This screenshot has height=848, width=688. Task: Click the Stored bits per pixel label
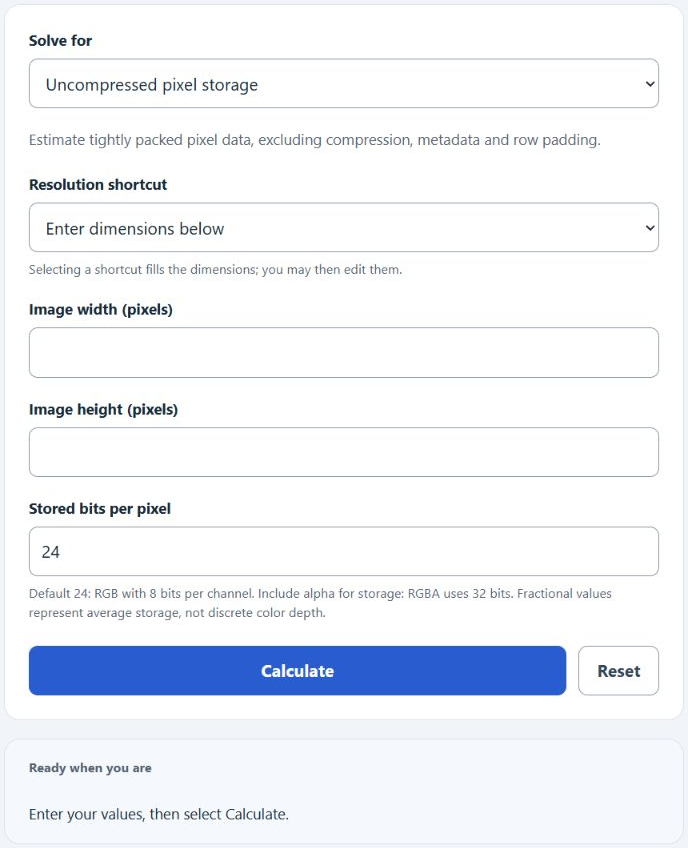click(x=100, y=508)
